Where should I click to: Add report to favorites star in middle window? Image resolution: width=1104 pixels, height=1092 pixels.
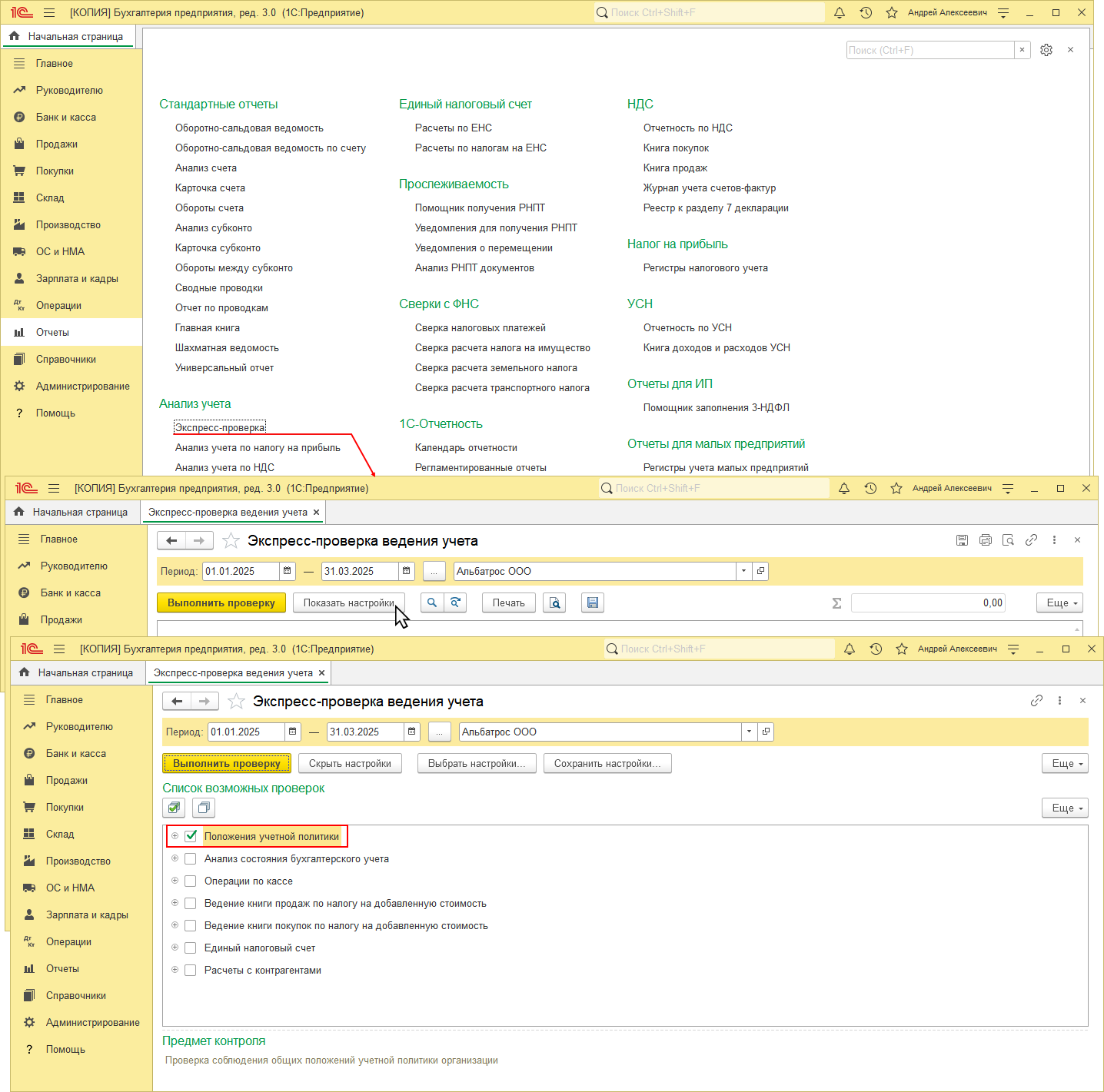(231, 541)
